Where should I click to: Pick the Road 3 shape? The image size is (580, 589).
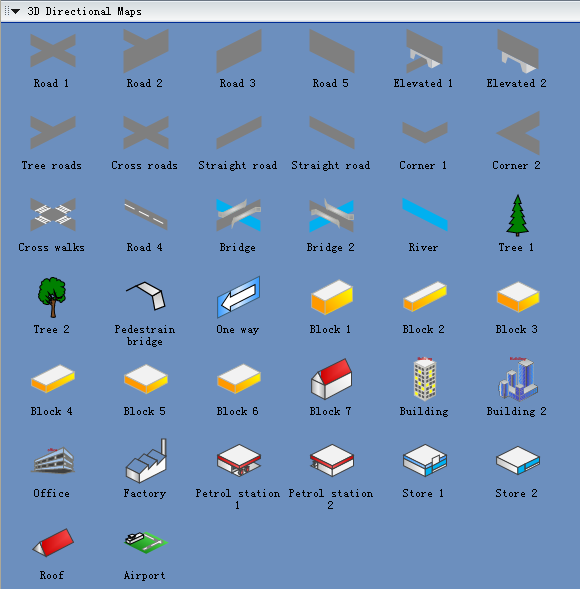(x=239, y=51)
